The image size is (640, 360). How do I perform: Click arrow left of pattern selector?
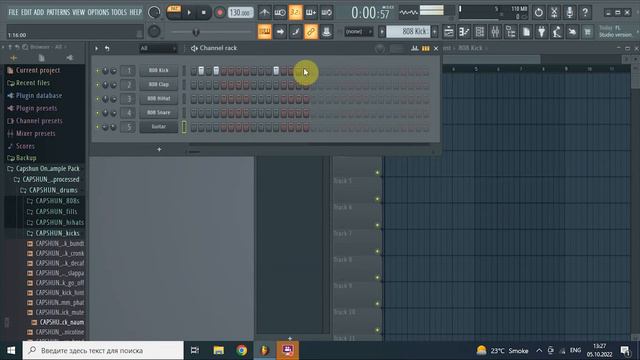(382, 31)
